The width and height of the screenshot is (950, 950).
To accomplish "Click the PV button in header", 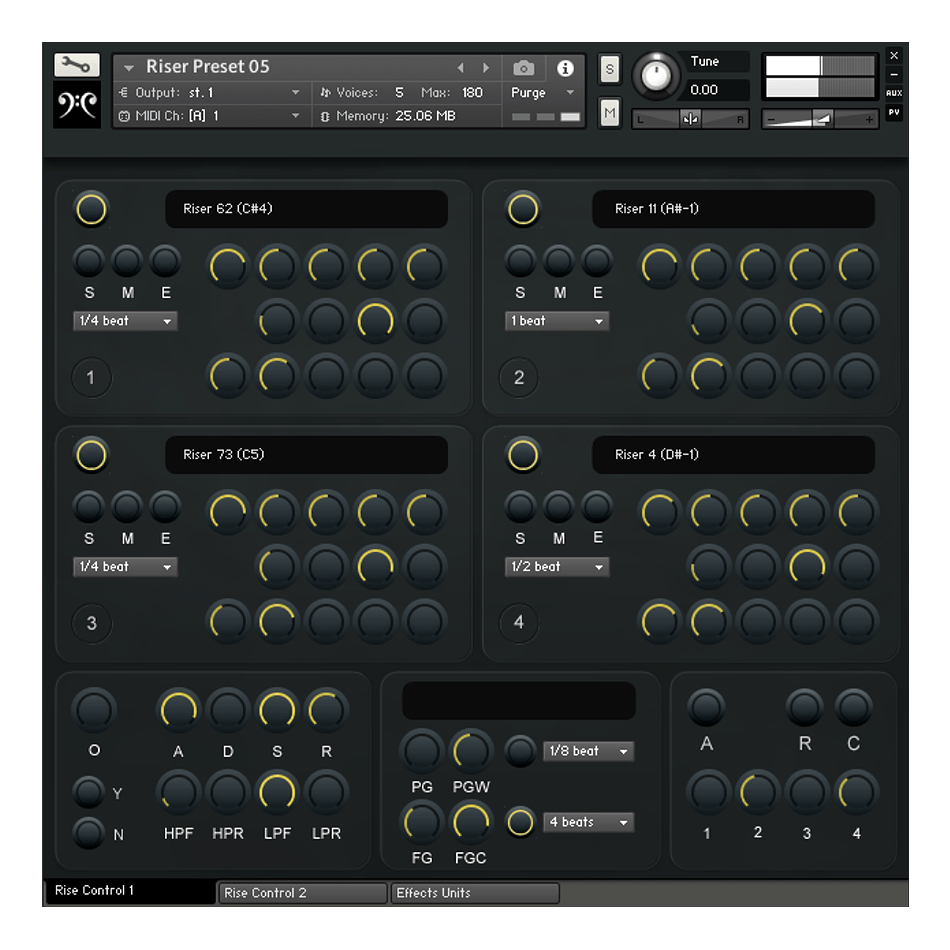I will tap(894, 112).
